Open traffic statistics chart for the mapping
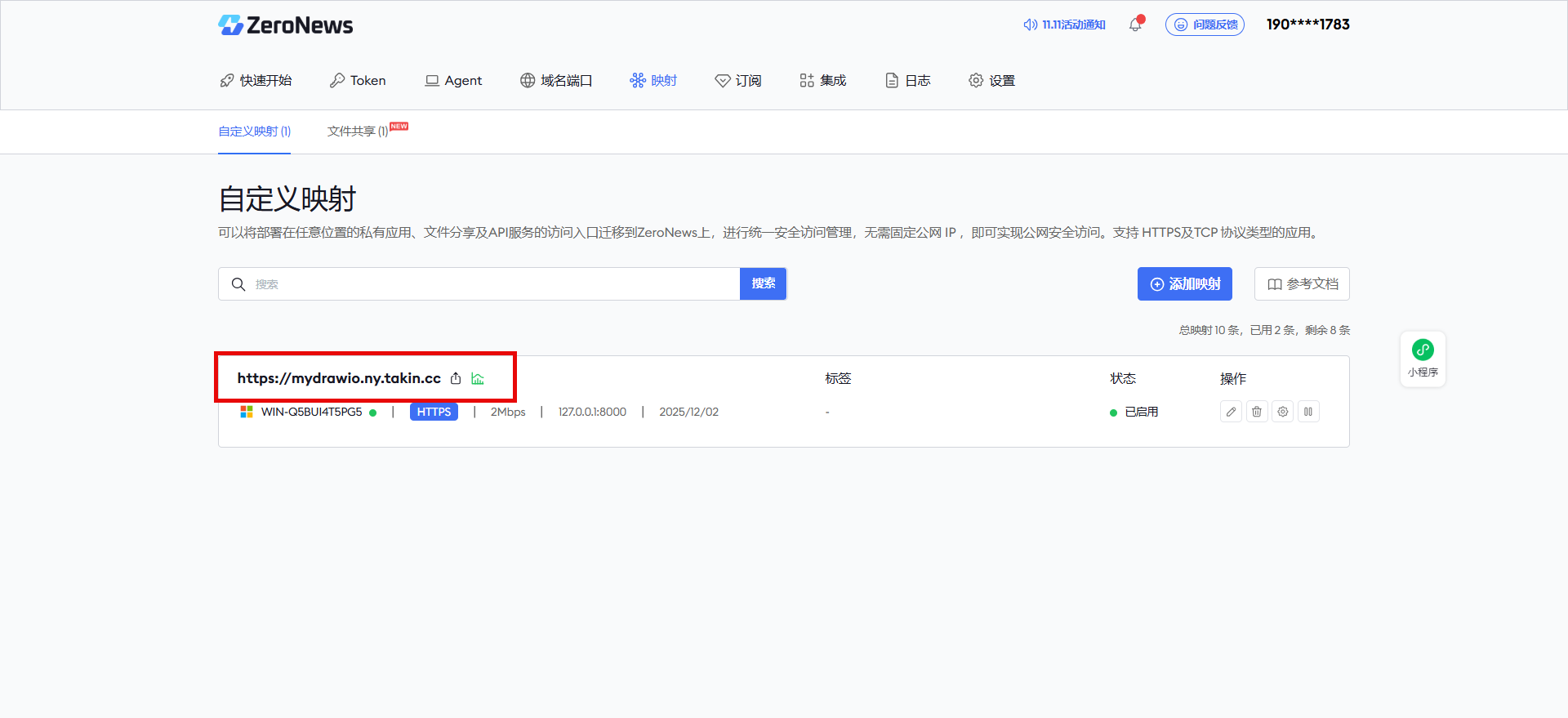This screenshot has width=1568, height=718. click(478, 378)
